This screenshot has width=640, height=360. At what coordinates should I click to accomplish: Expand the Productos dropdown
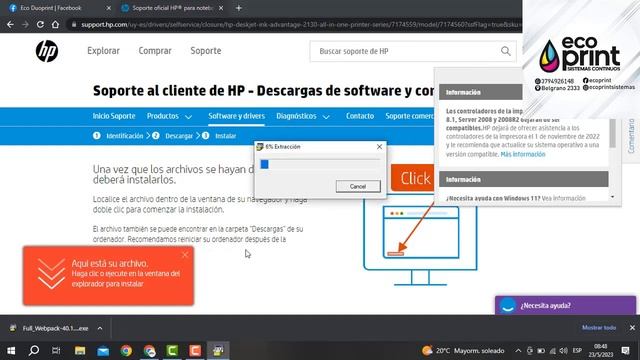(x=169, y=116)
